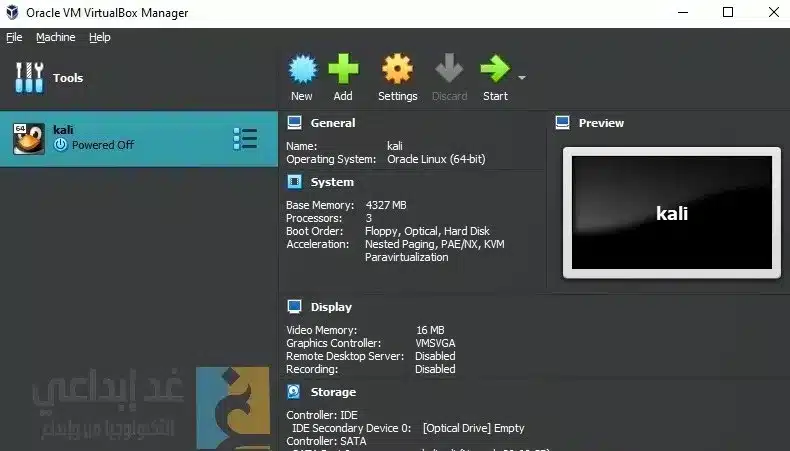Viewport: 790px width, 451px height.
Task: Click the Recording Disabled value
Action: coord(435,369)
